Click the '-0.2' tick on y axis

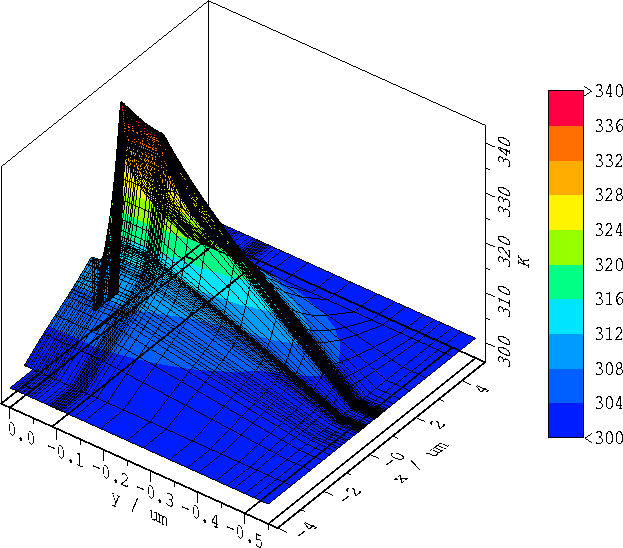pyautogui.click(x=111, y=475)
